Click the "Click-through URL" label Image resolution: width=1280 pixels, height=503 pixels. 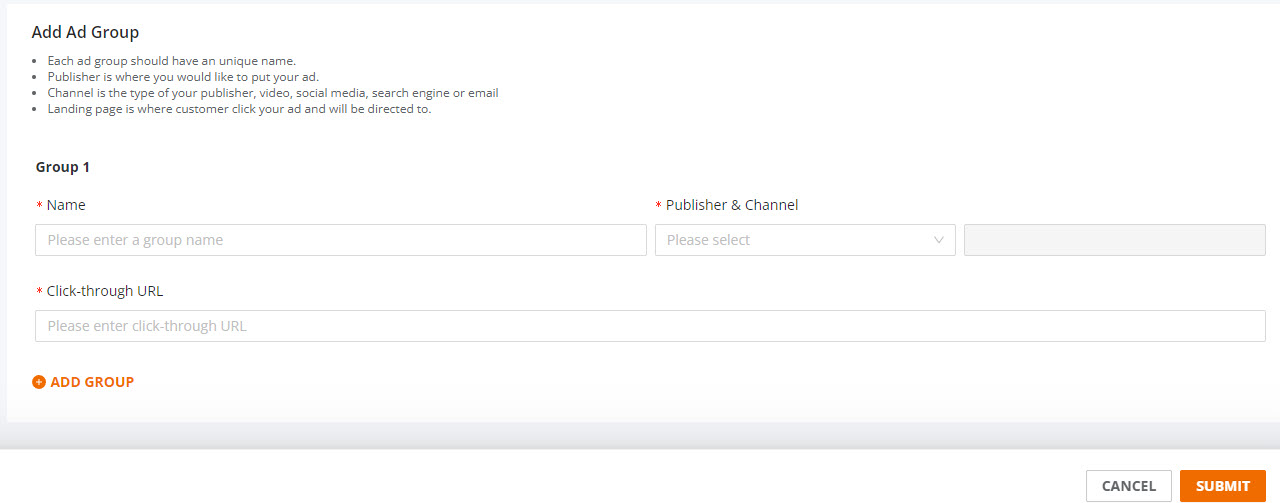point(105,291)
